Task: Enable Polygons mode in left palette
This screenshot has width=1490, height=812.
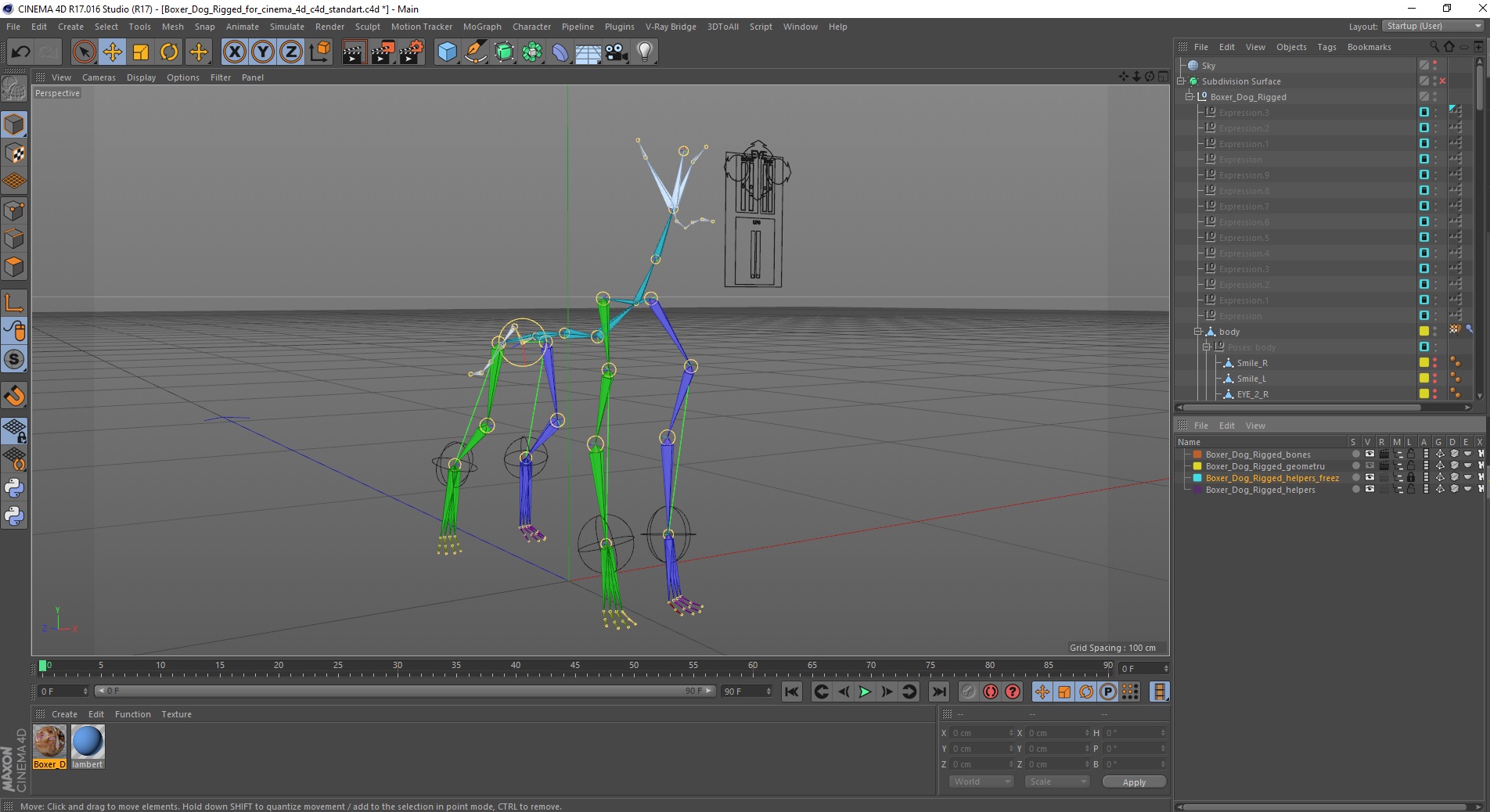Action: tap(14, 267)
